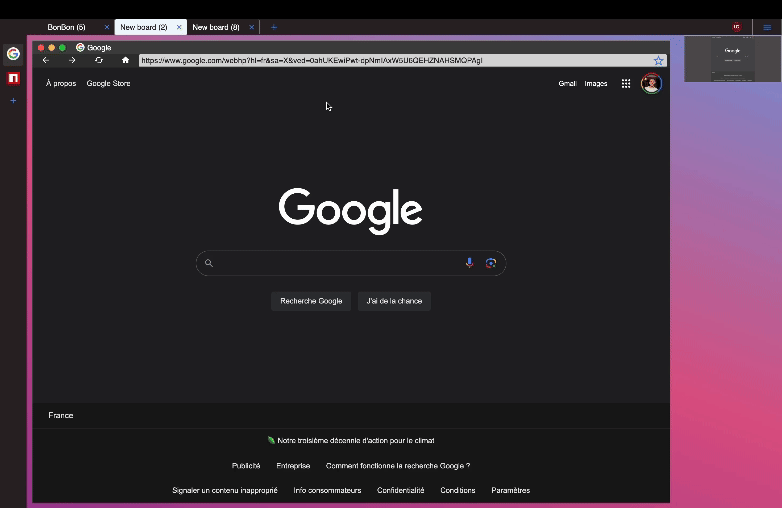Search by image with Lens icon

(x=491, y=263)
